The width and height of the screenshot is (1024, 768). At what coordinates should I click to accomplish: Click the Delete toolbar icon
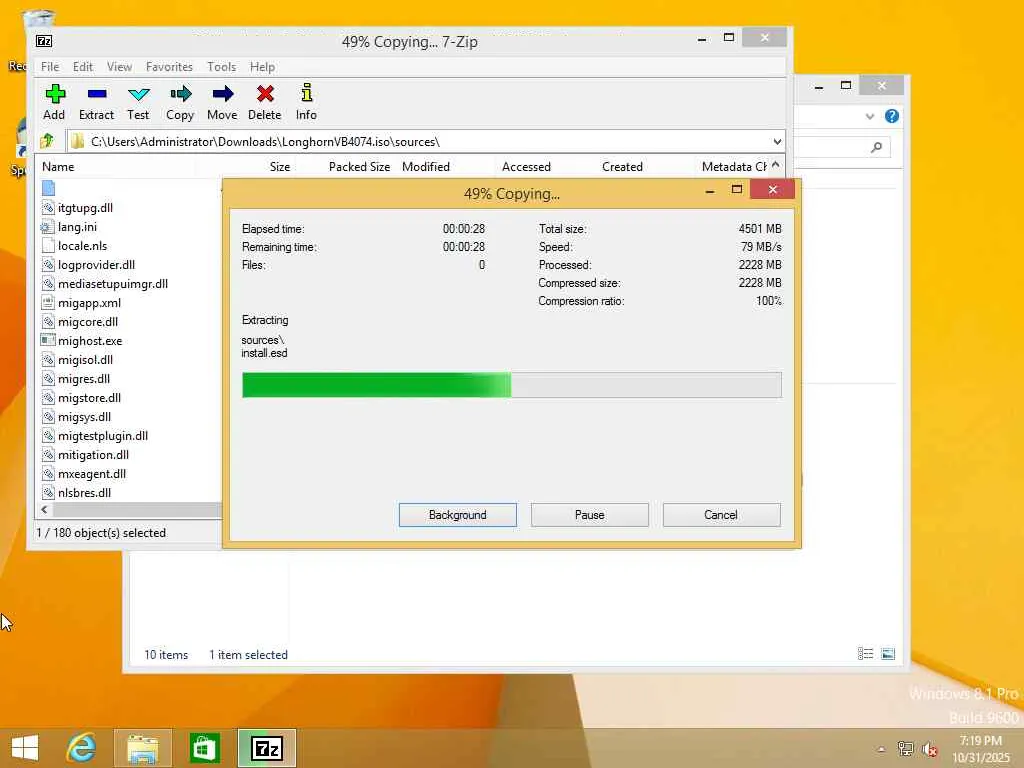click(x=264, y=94)
